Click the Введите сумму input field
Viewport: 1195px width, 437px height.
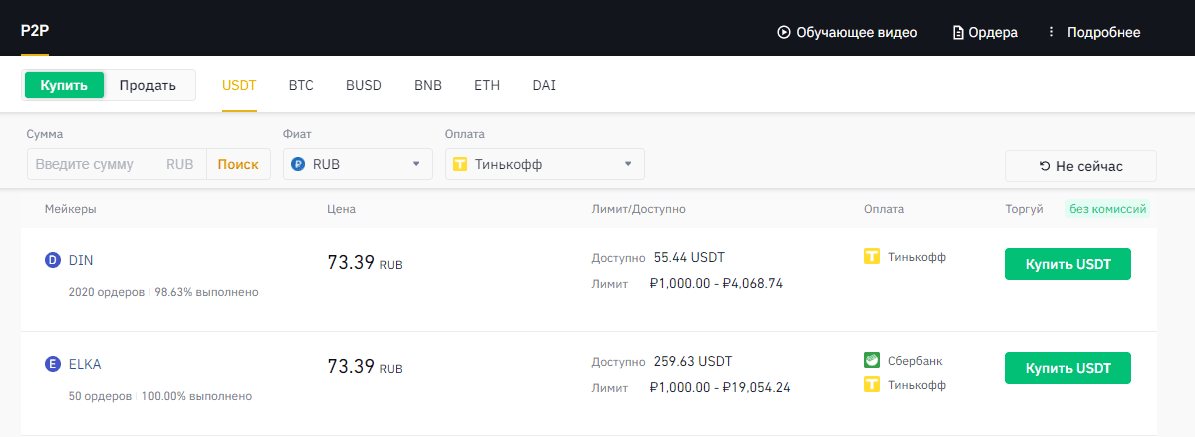(98, 164)
